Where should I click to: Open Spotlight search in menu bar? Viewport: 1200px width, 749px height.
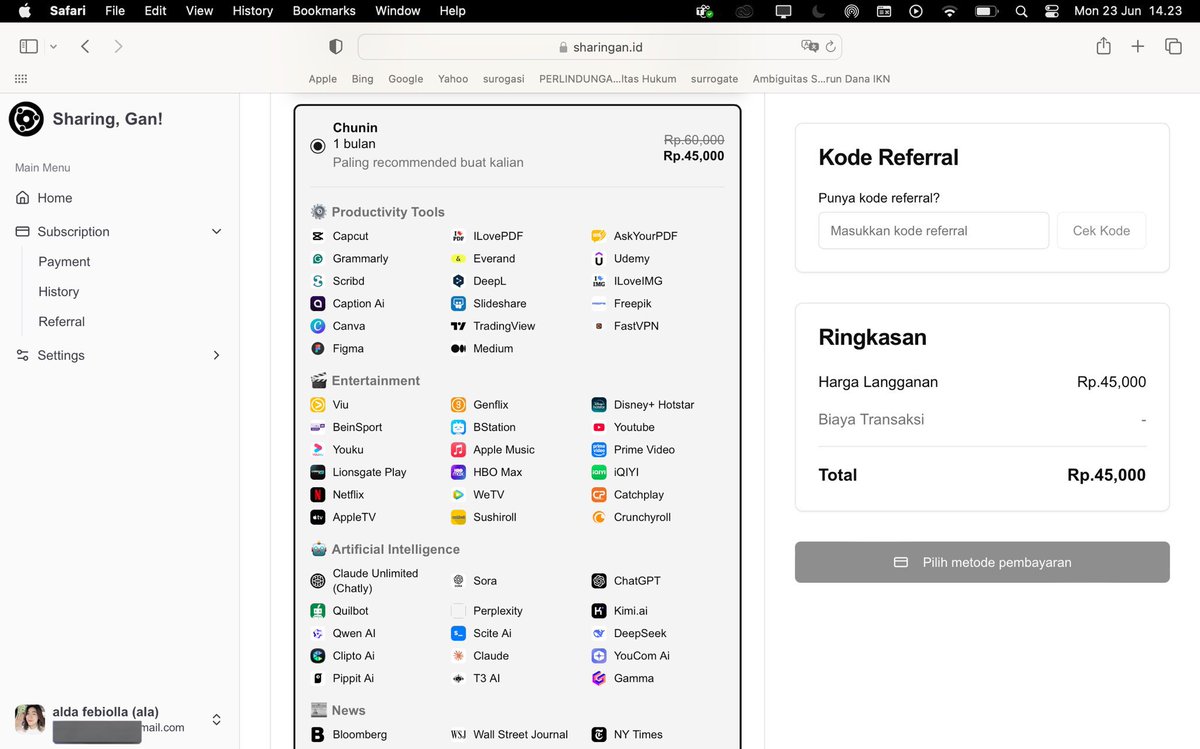1020,11
